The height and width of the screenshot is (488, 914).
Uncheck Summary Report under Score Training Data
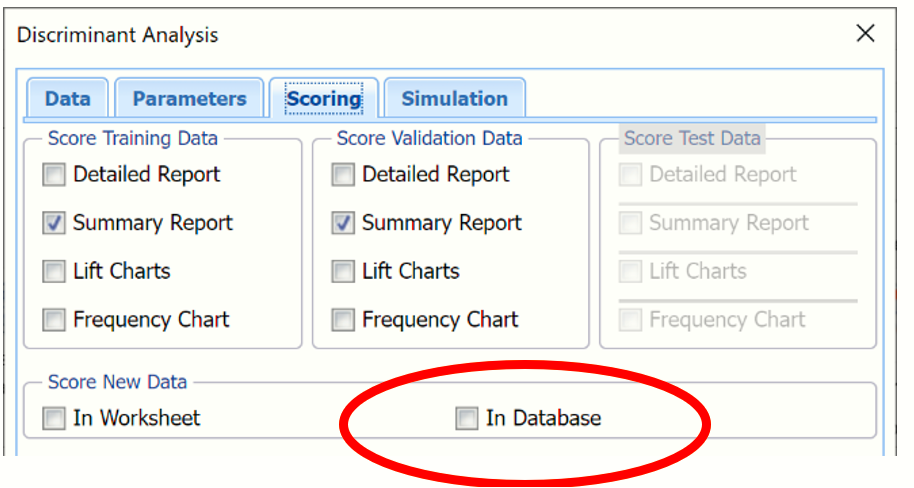click(54, 223)
